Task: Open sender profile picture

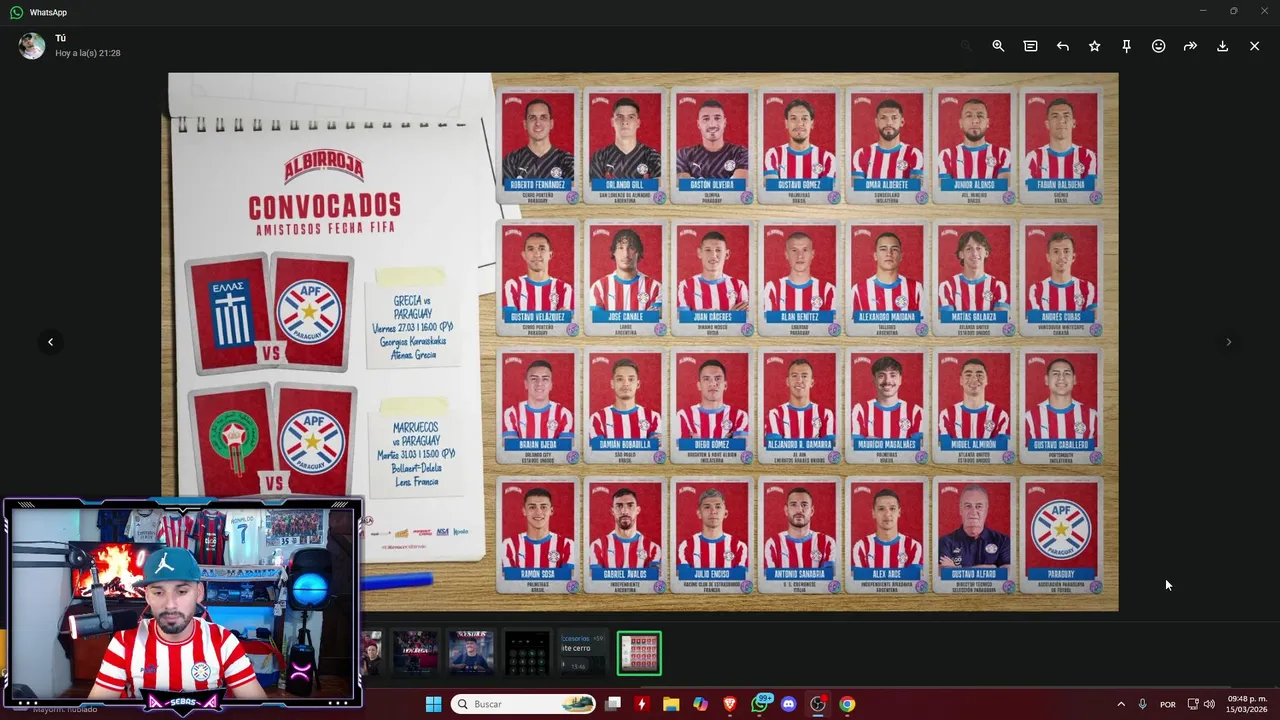Action: point(32,46)
